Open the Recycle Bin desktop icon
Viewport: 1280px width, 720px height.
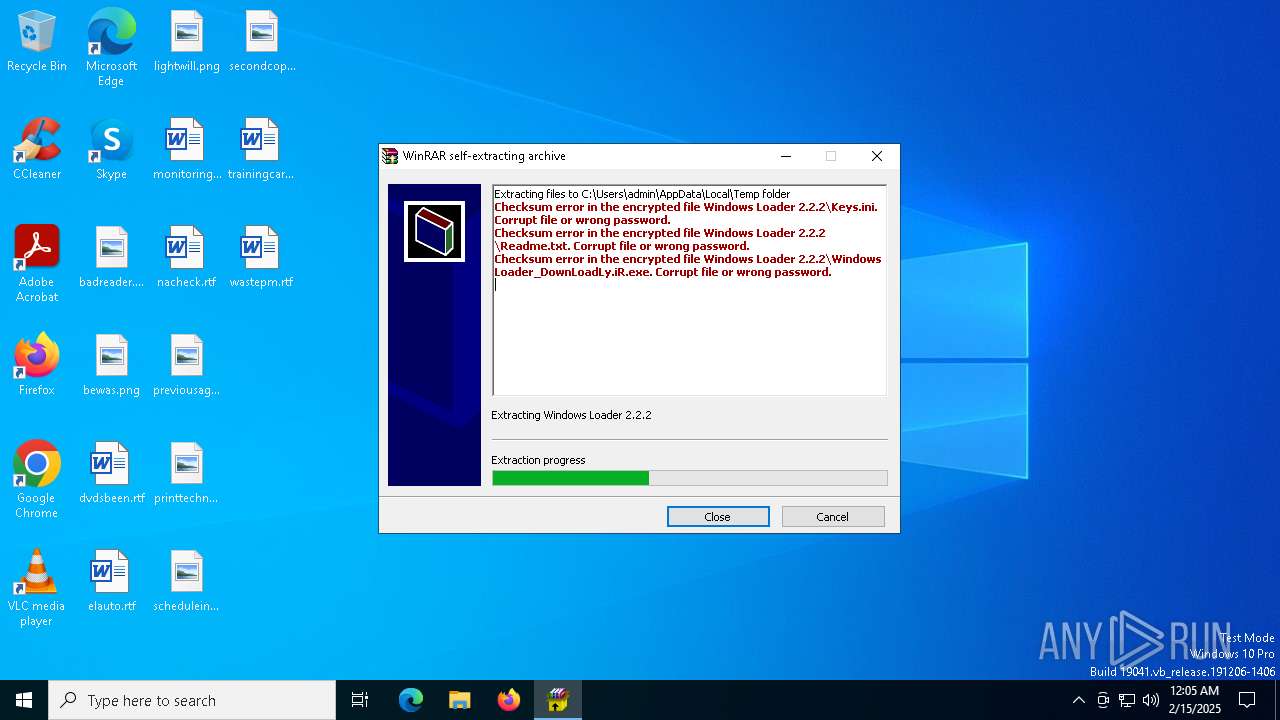37,41
